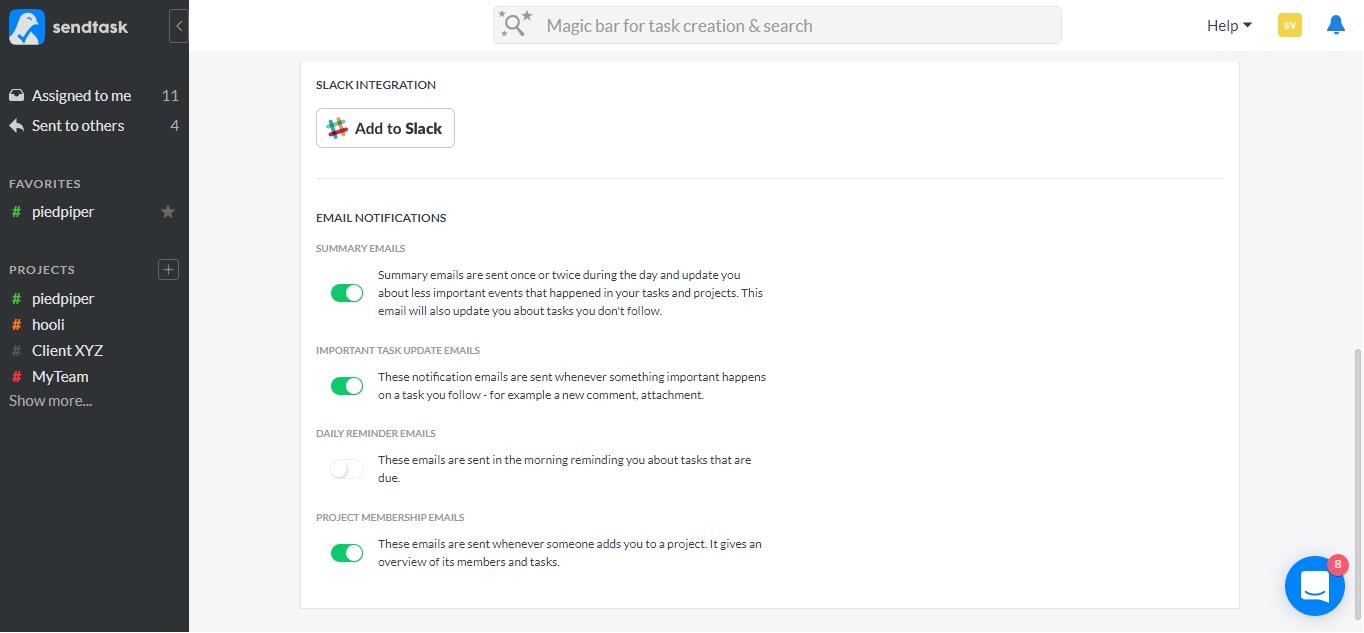Turn off Summary Emails toggle
Viewport: 1364px width, 633px height.
347,293
